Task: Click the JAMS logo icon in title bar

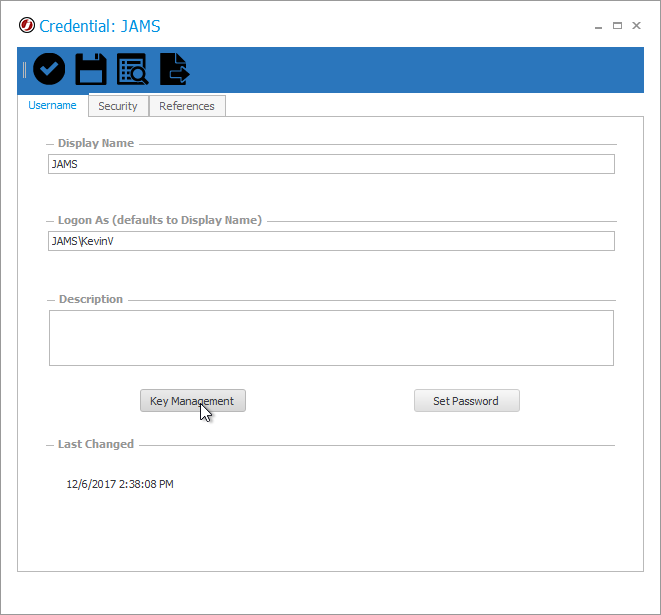Action: [27, 25]
